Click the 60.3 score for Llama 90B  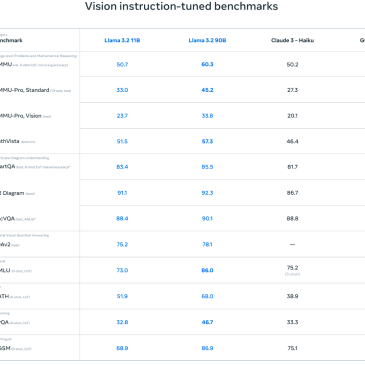[x=207, y=64]
